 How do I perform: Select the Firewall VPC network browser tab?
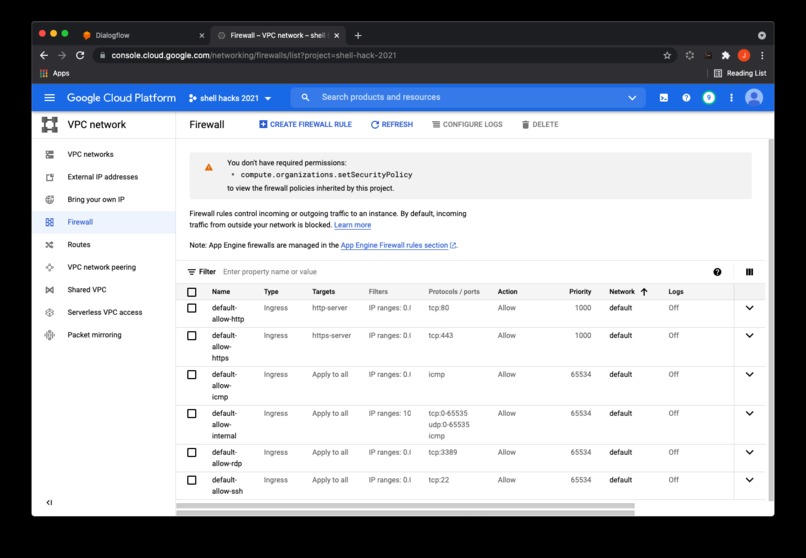click(278, 35)
